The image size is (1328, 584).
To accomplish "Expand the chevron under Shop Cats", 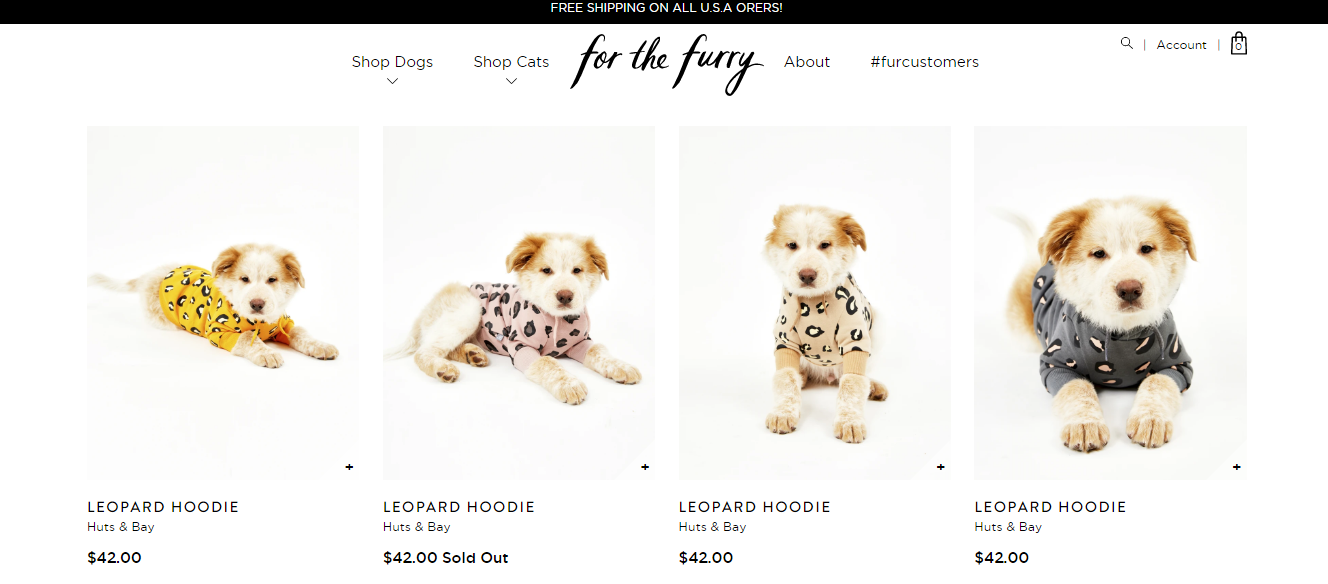I will click(511, 82).
